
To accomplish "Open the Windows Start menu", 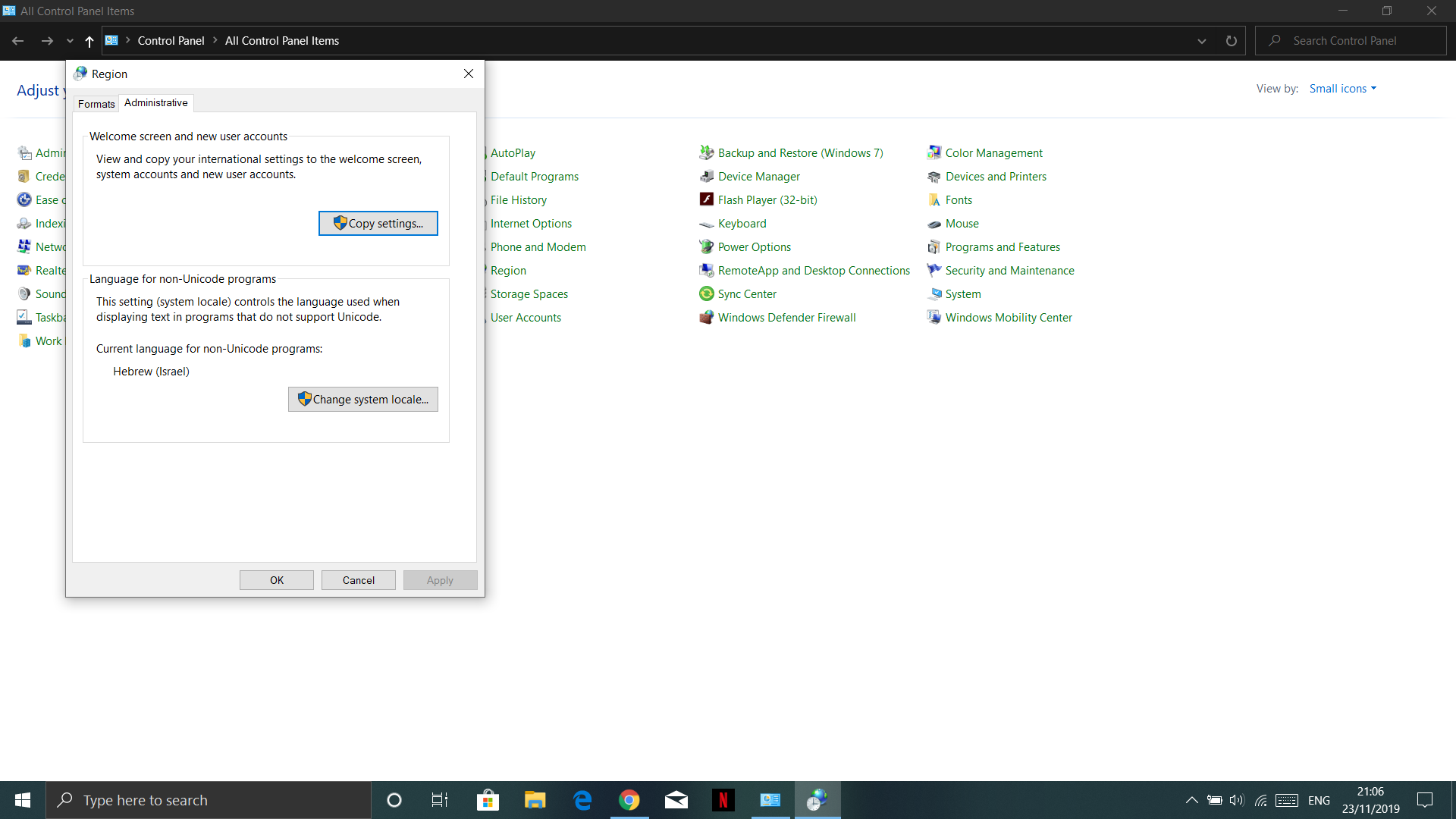I will (x=23, y=800).
